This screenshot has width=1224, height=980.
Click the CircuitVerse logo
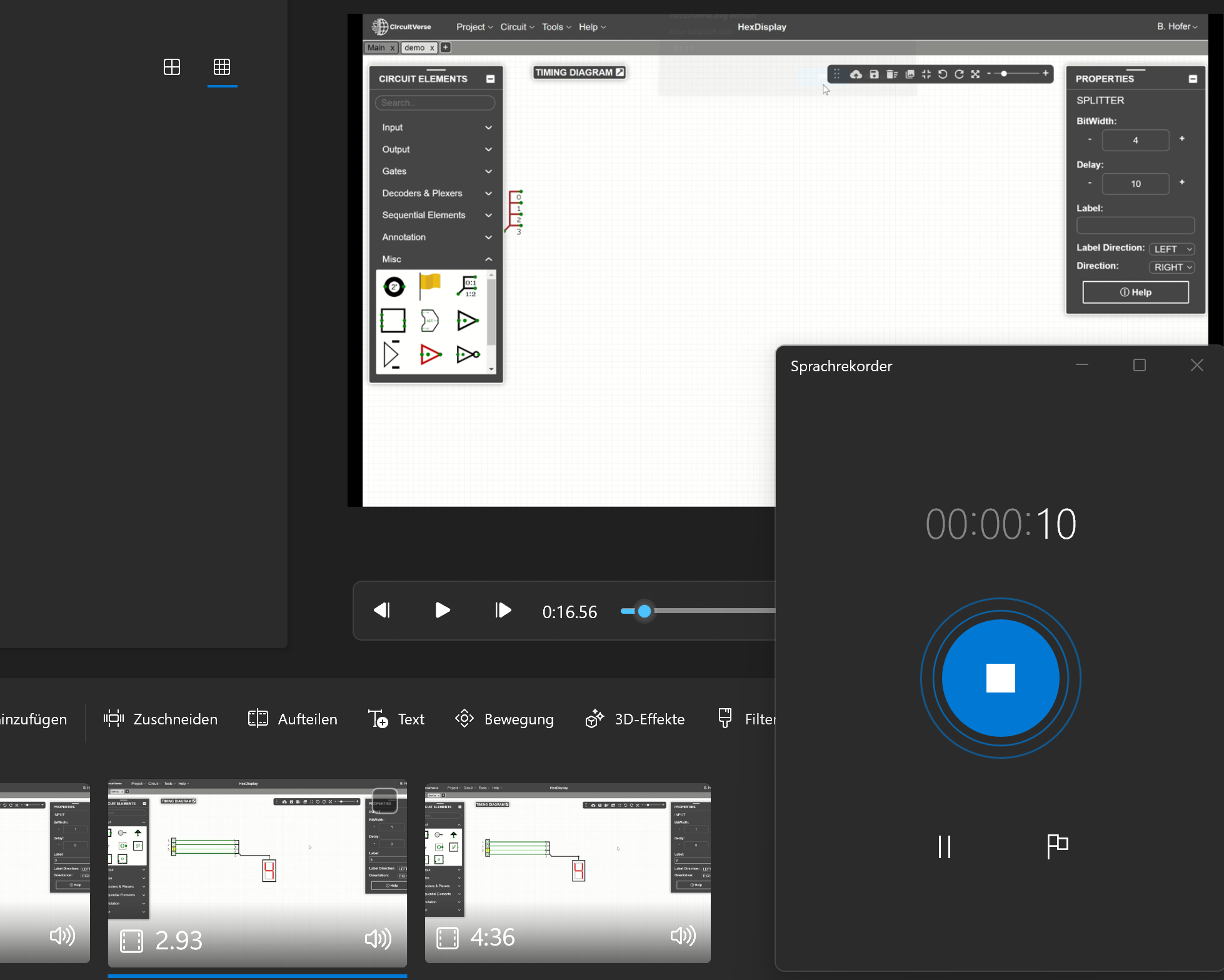[x=401, y=26]
